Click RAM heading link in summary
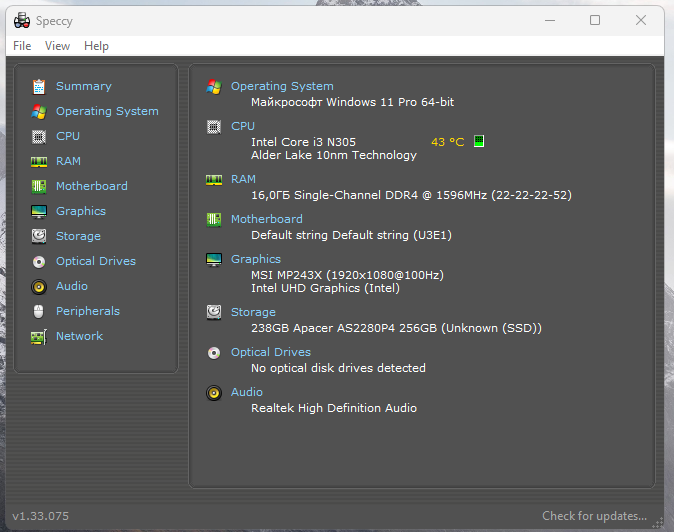The image size is (674, 532). [x=243, y=179]
